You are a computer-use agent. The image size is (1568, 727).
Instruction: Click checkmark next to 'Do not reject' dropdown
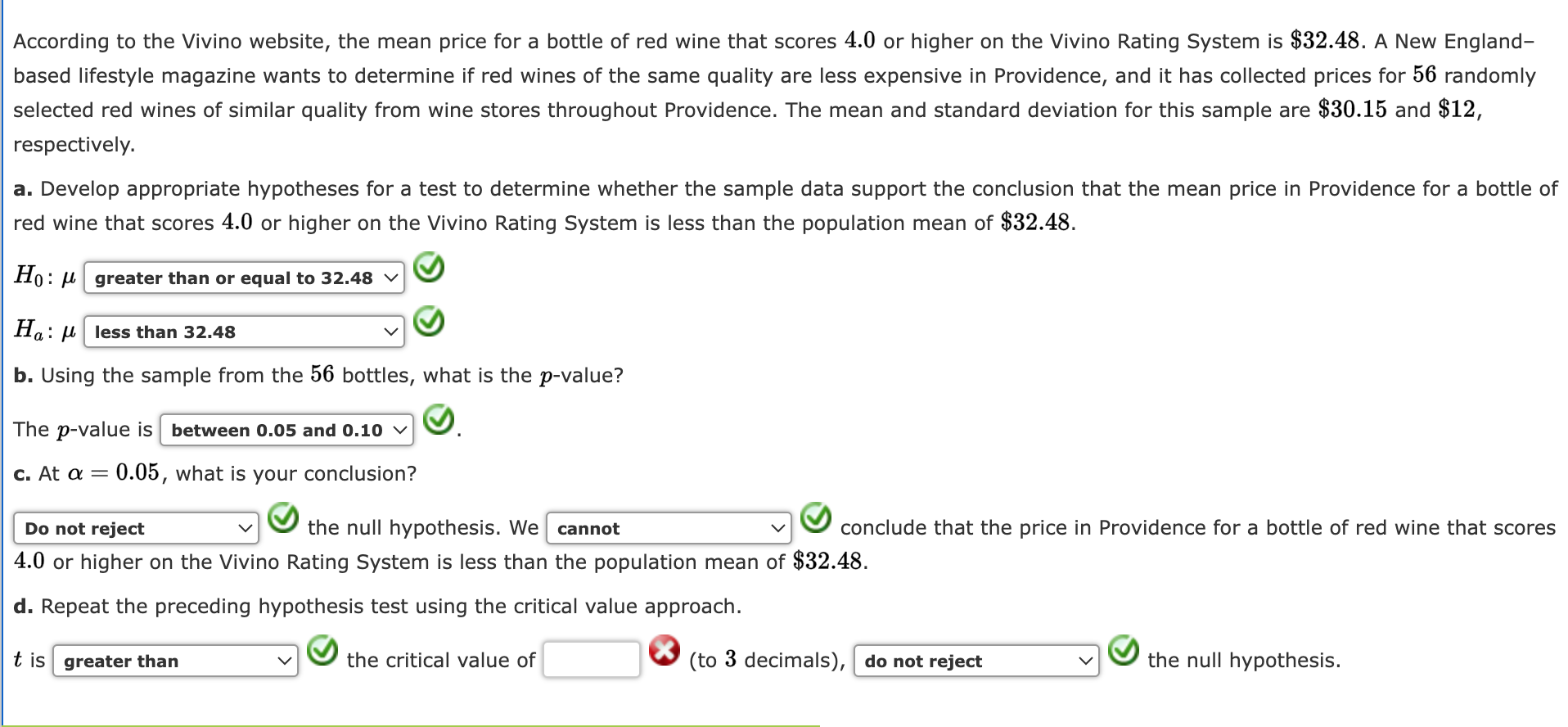(284, 518)
